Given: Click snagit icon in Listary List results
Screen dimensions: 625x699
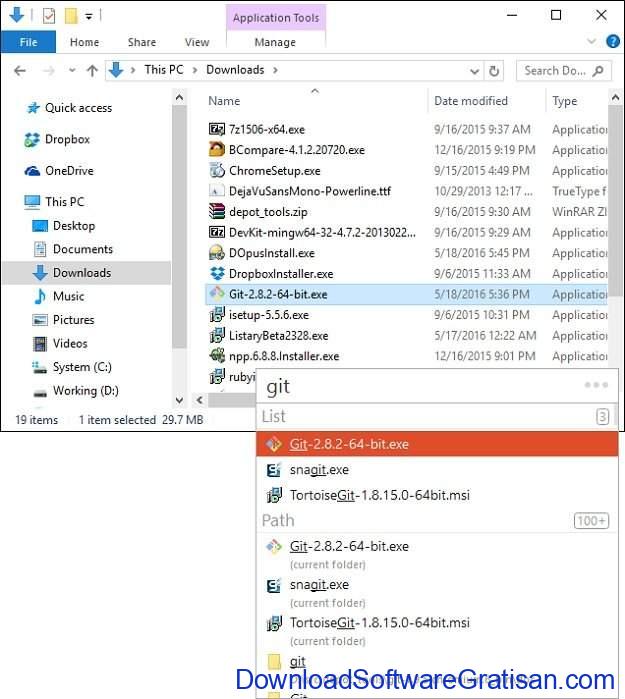Looking at the screenshot, I should click(274, 470).
